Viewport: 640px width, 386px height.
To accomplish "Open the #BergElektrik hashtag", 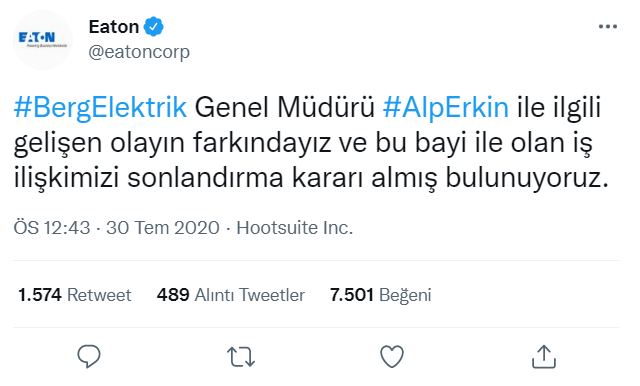I will (100, 107).
